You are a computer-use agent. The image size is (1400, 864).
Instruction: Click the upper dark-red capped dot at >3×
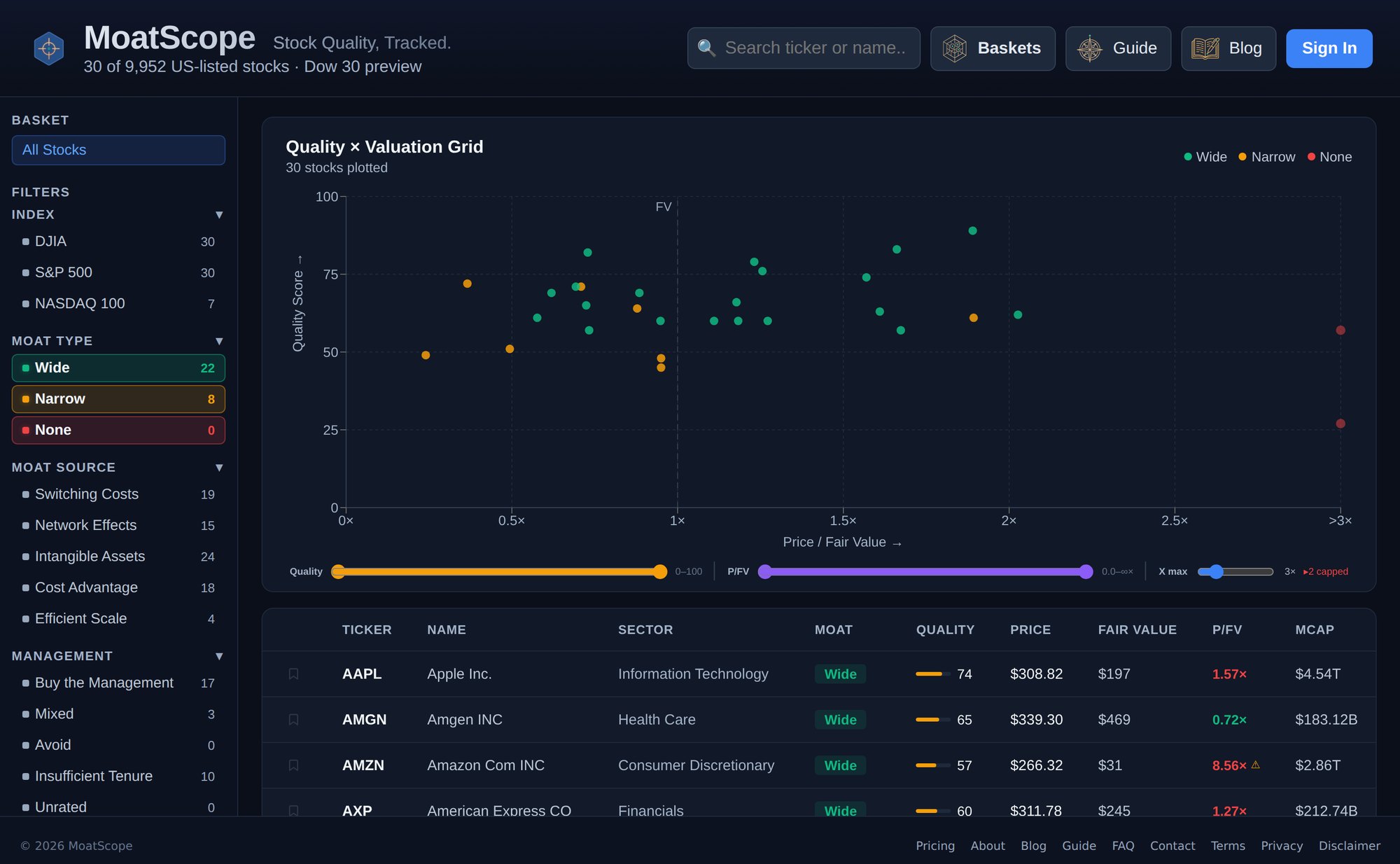point(1340,330)
